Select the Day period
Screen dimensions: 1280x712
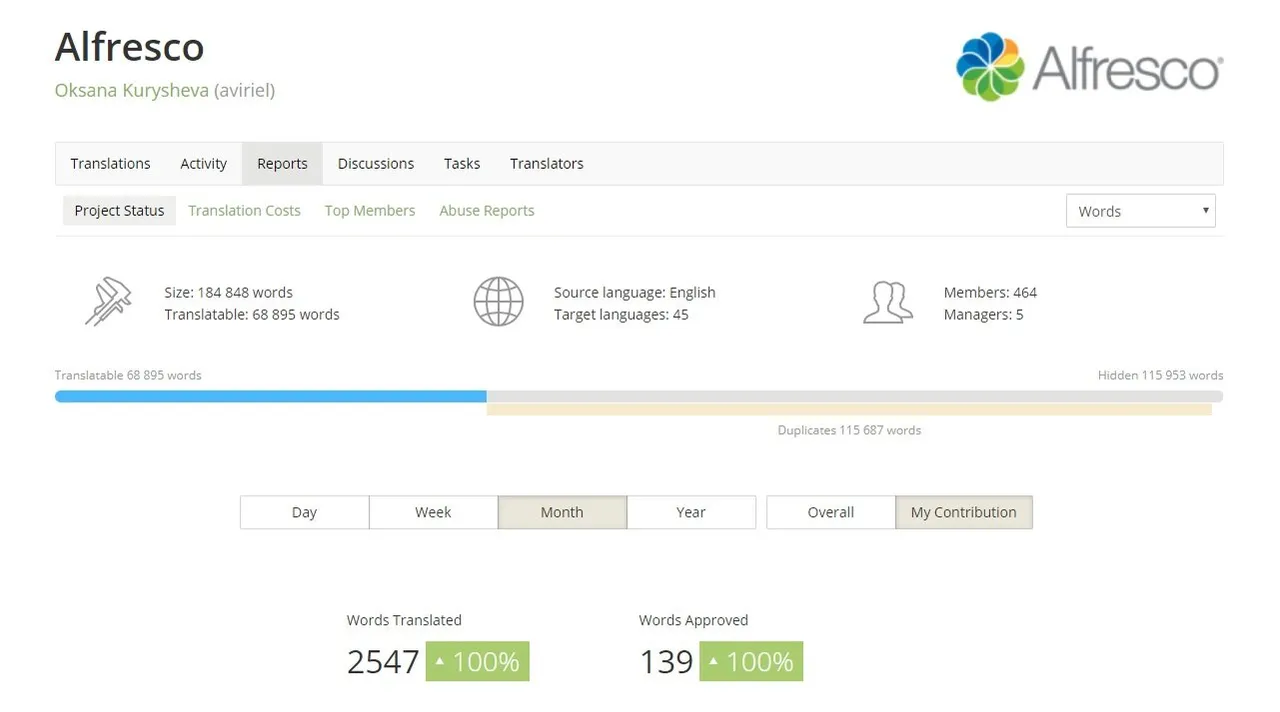304,512
